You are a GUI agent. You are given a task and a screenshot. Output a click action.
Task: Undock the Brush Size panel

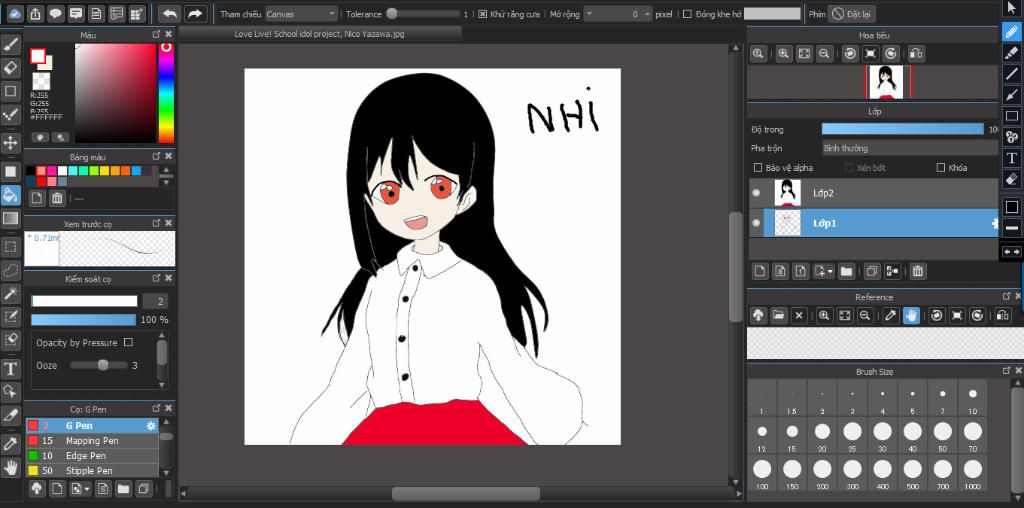coord(1006,371)
